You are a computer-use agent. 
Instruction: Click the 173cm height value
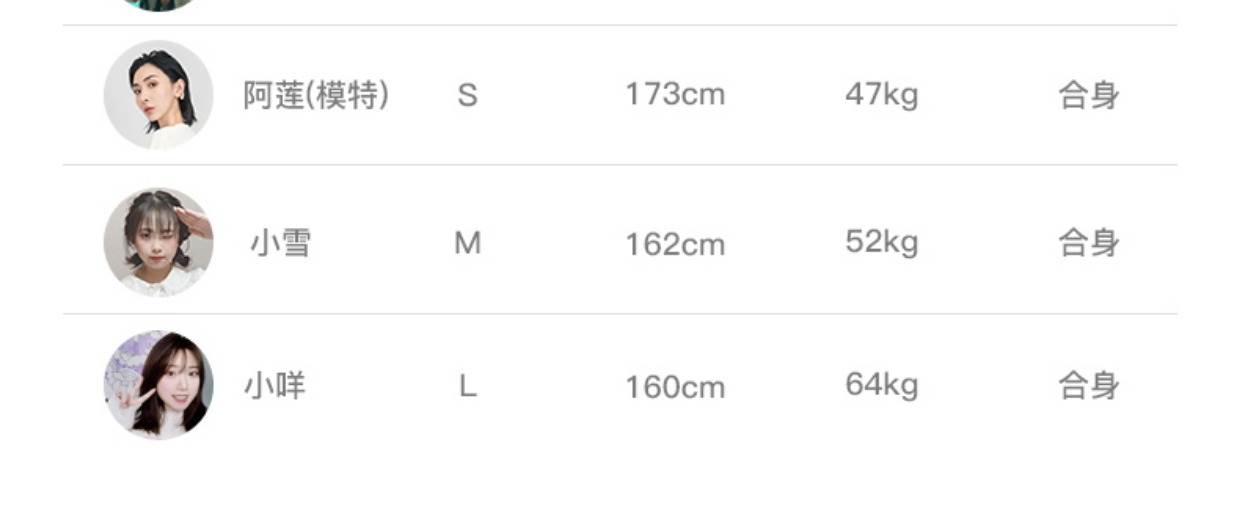[675, 96]
